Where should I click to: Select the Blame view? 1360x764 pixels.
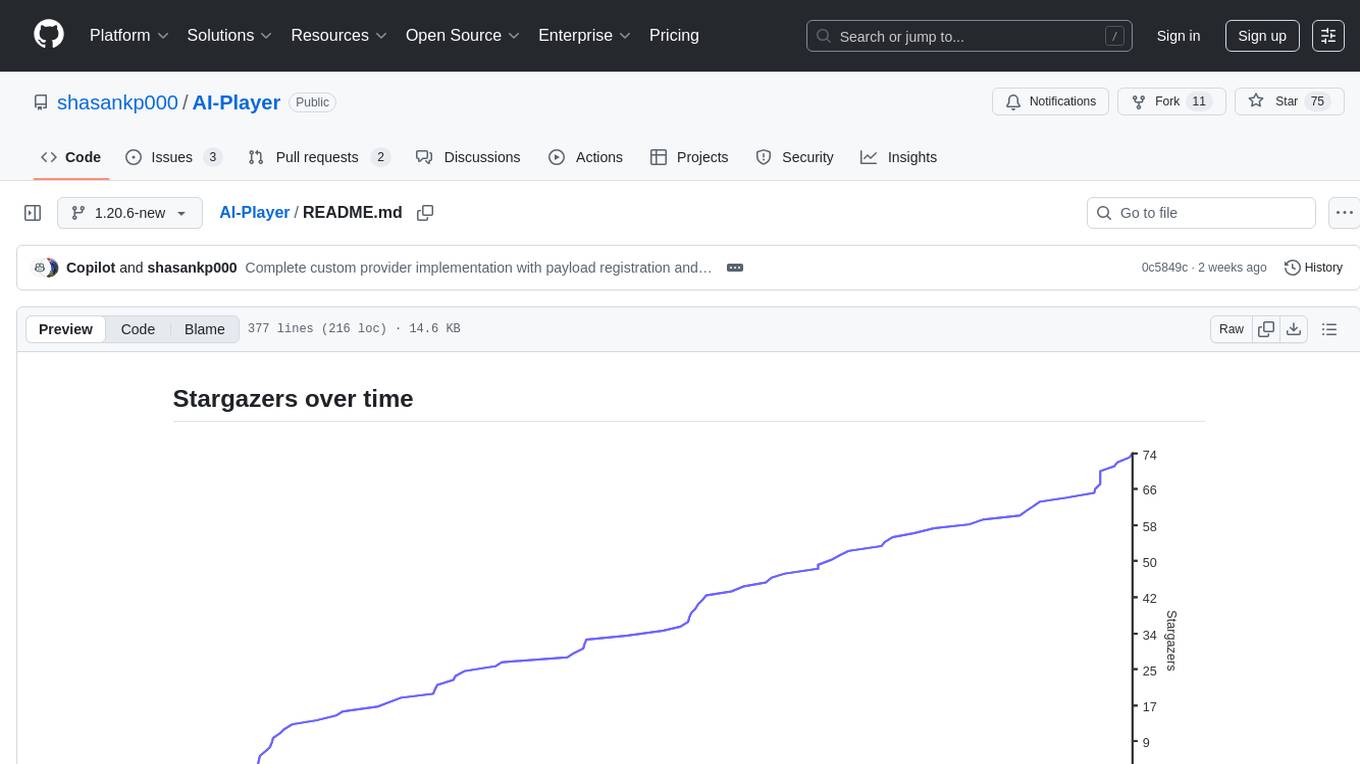click(204, 329)
